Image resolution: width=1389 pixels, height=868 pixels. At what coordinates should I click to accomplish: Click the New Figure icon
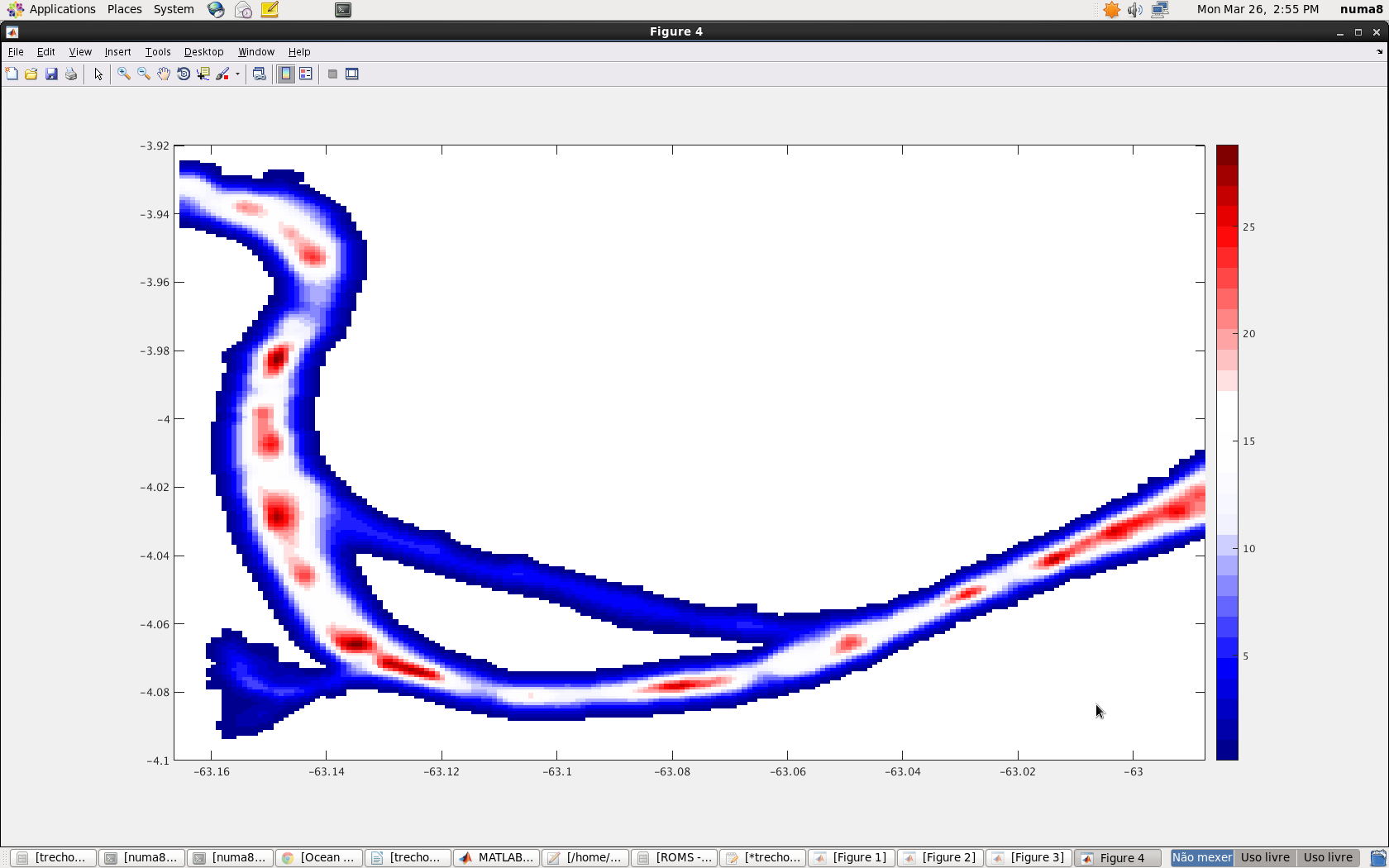12,74
